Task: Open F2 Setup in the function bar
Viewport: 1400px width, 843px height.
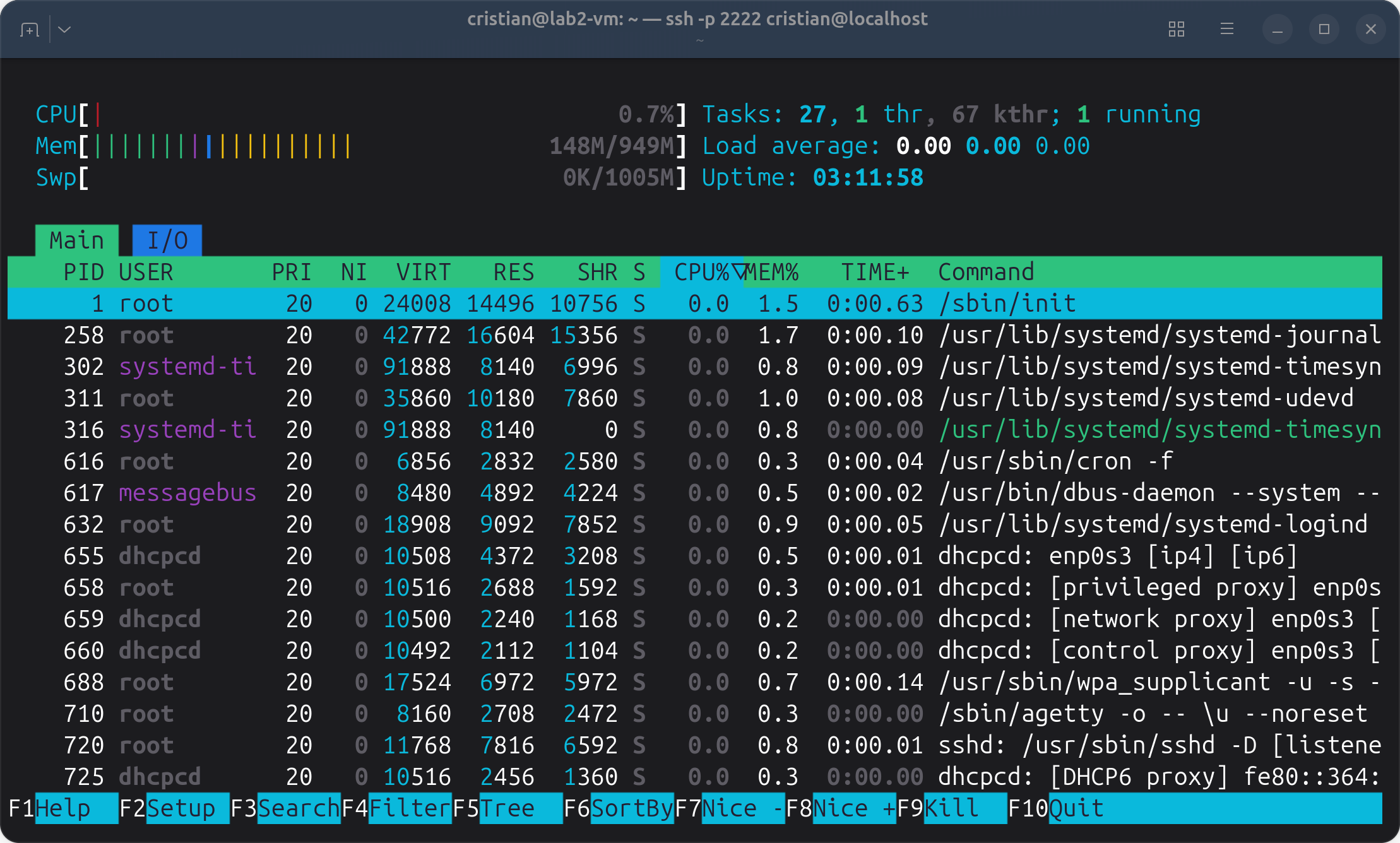Action: coord(174,808)
